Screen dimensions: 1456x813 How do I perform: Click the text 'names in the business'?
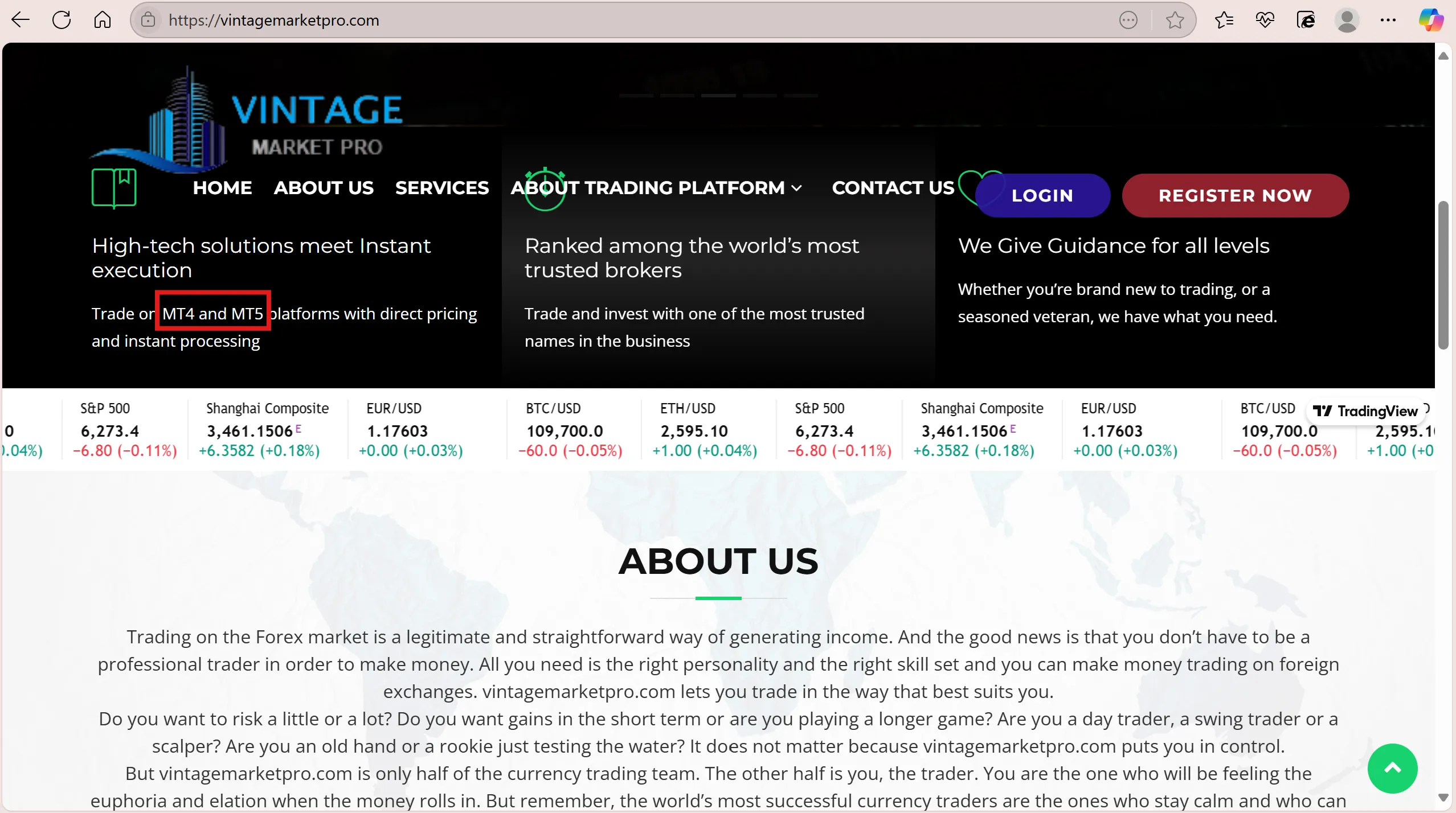(x=607, y=341)
